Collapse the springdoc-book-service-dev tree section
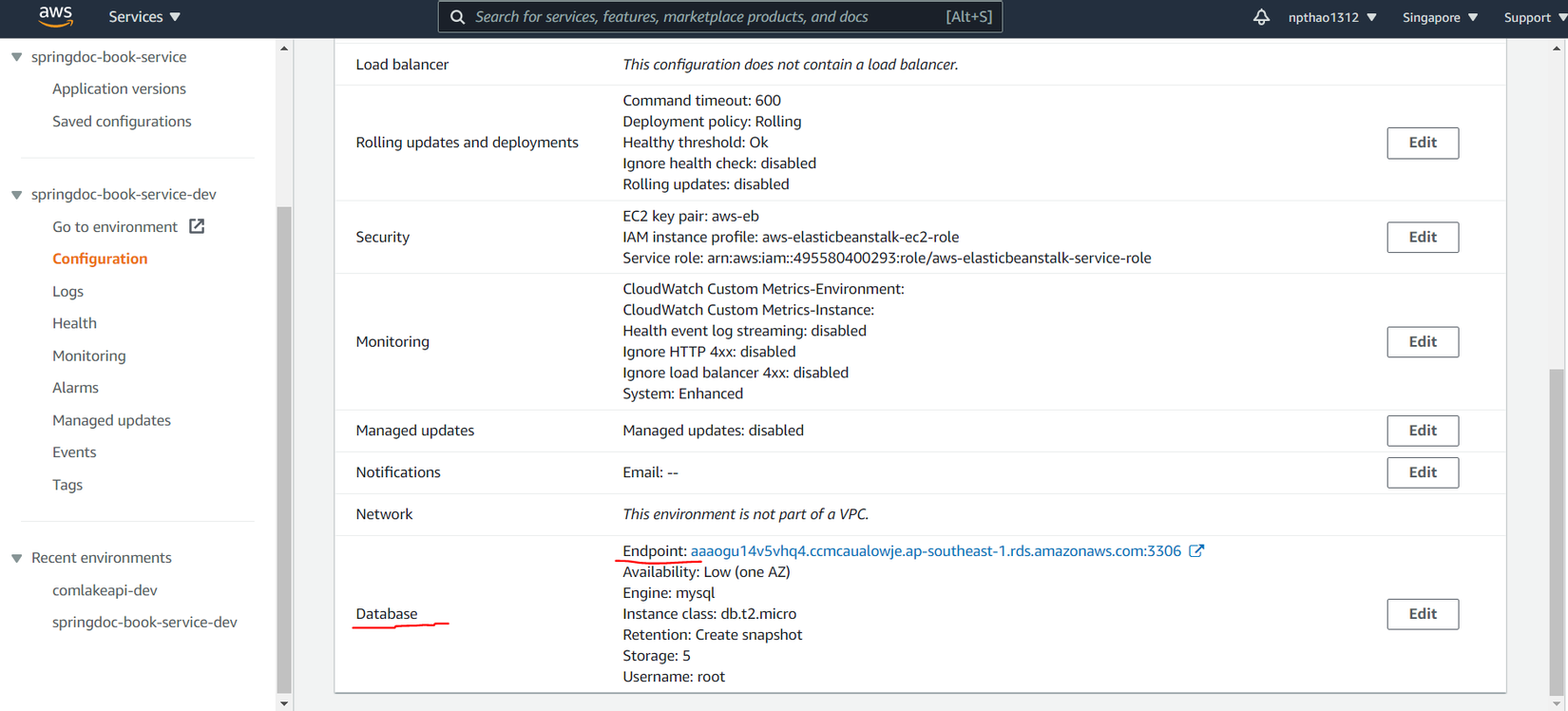This screenshot has width=1568, height=711. click(17, 195)
